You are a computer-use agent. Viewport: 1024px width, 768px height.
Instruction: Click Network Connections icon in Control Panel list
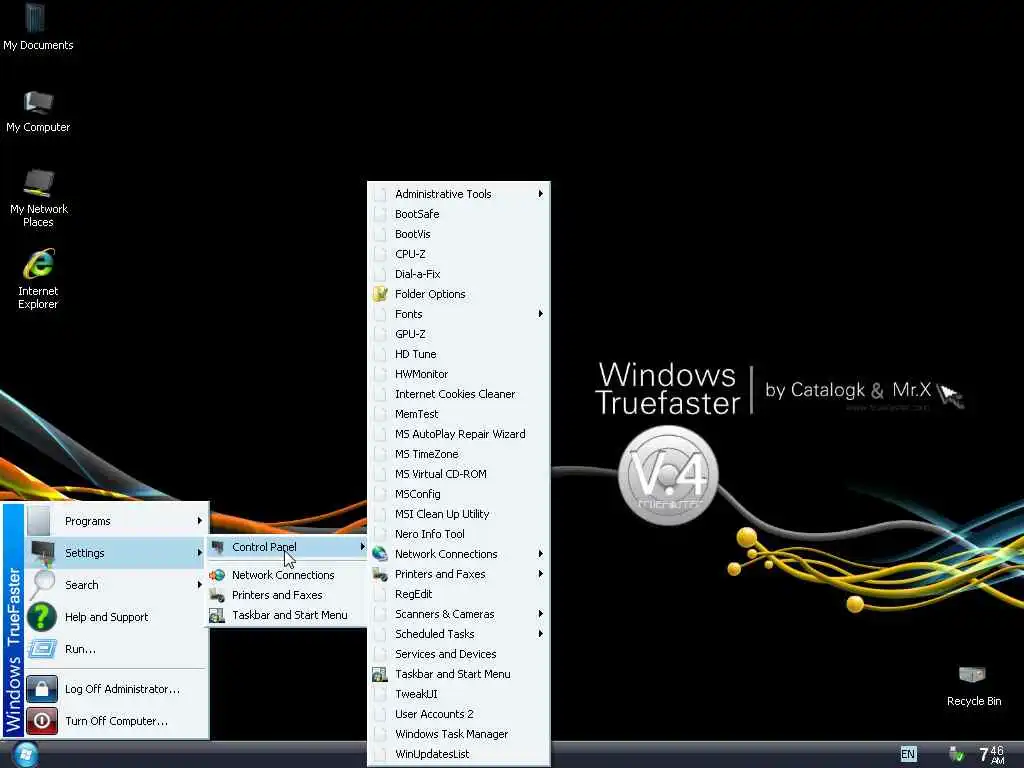pos(380,554)
